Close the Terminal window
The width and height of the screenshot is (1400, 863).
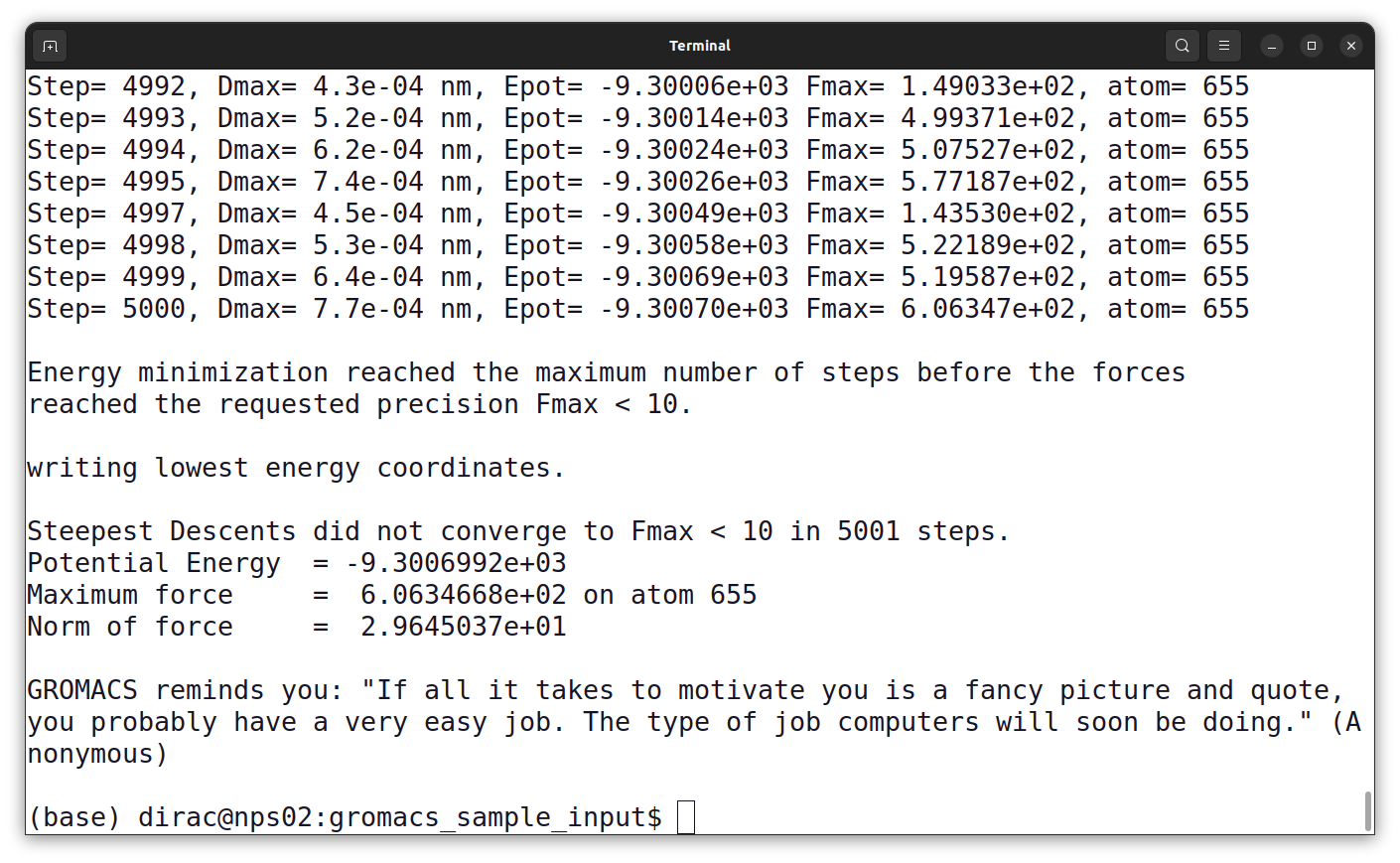[x=1350, y=46]
